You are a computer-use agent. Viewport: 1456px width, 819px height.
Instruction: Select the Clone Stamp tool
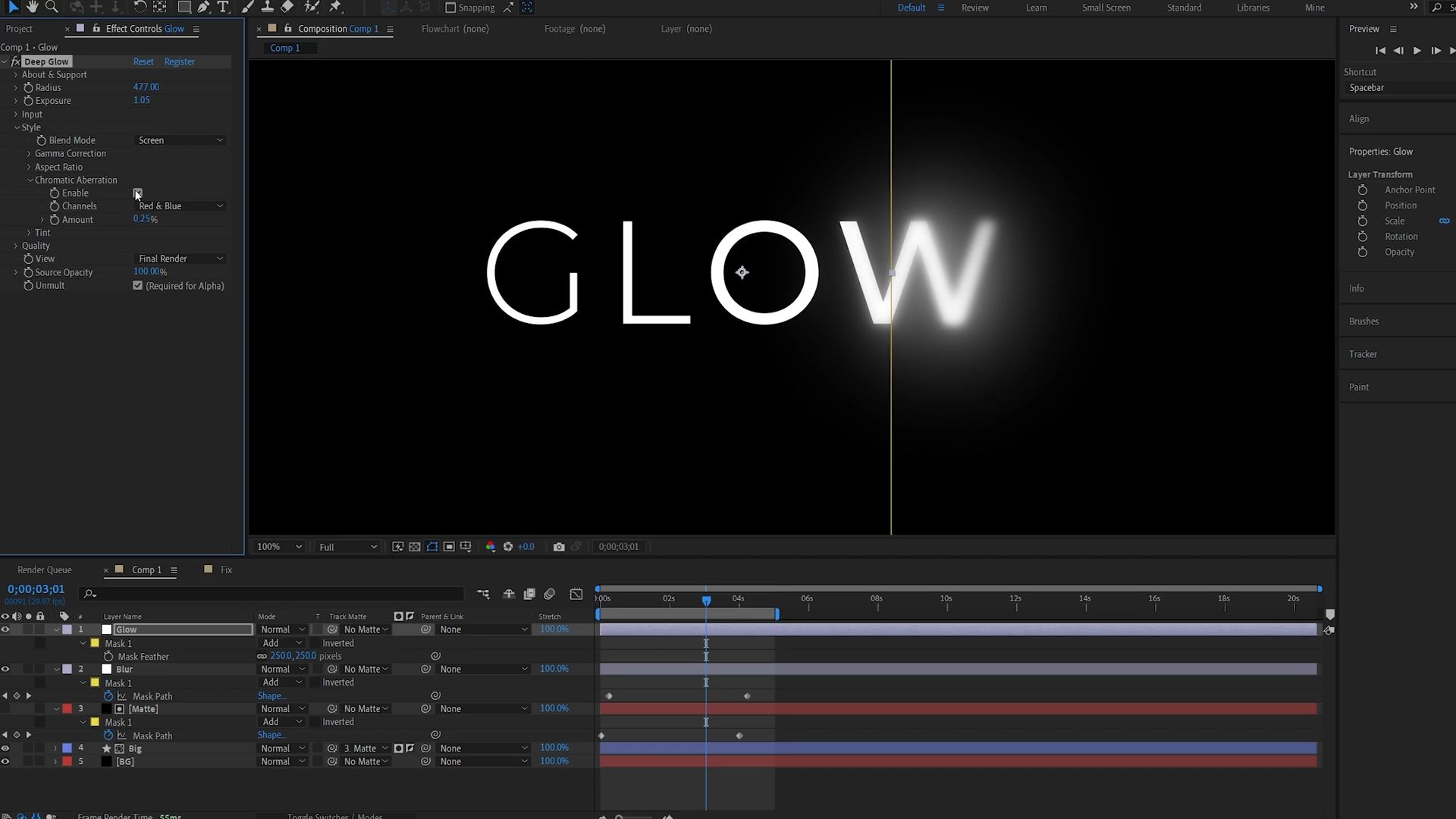click(267, 7)
